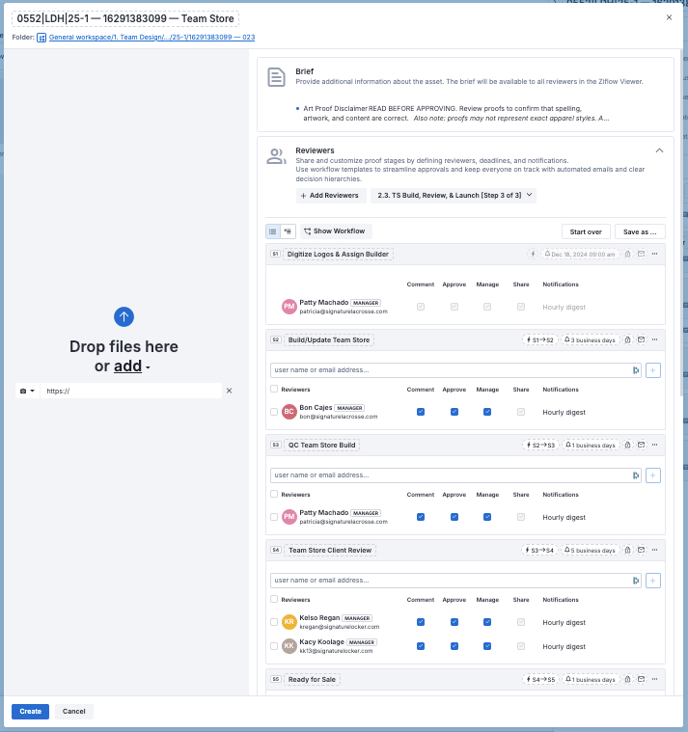This screenshot has height=732, width=688.
Task: Uncheck Manage for Kacy Koolage
Action: pos(487,646)
